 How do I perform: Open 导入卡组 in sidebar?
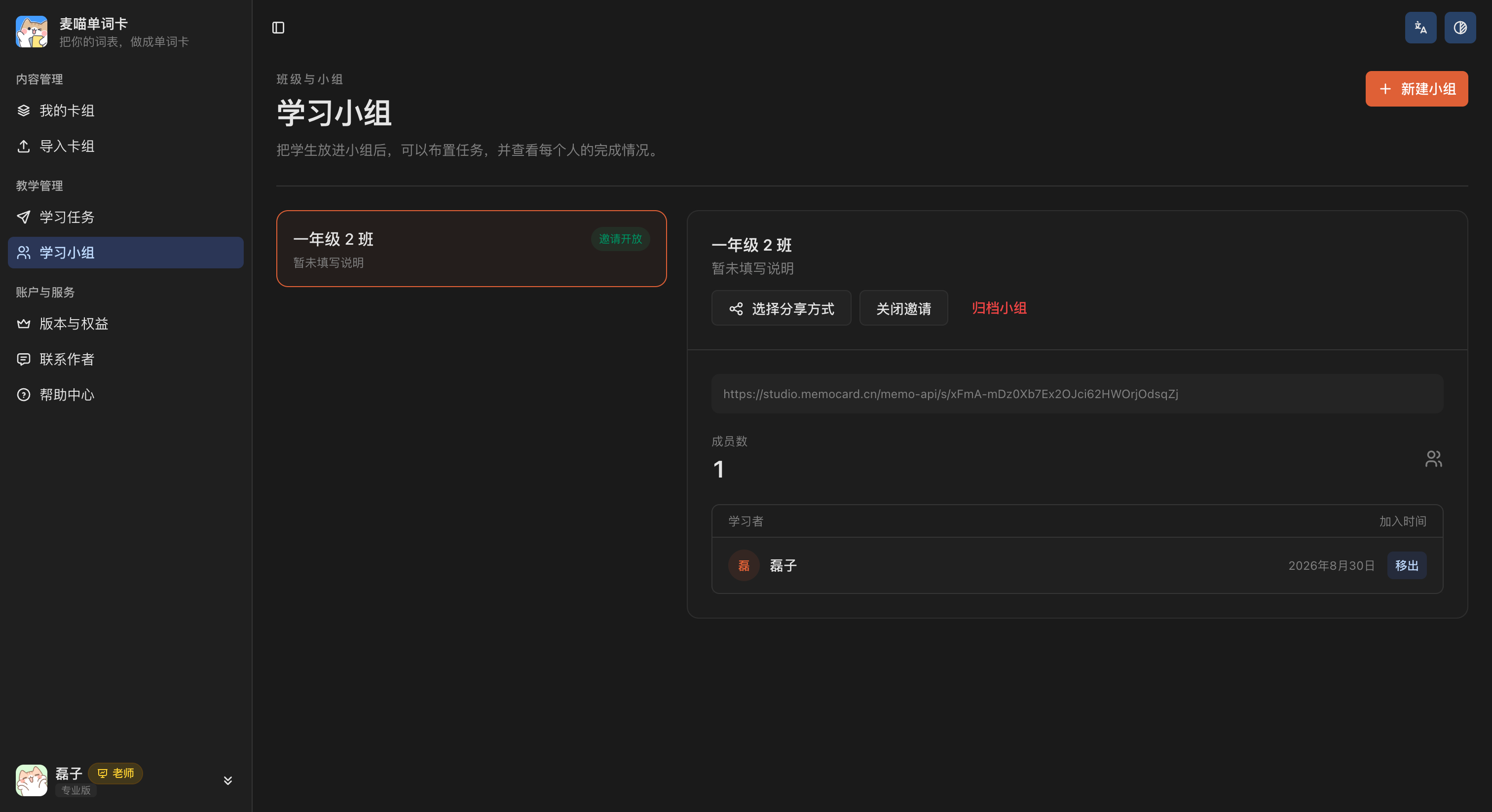pos(126,146)
